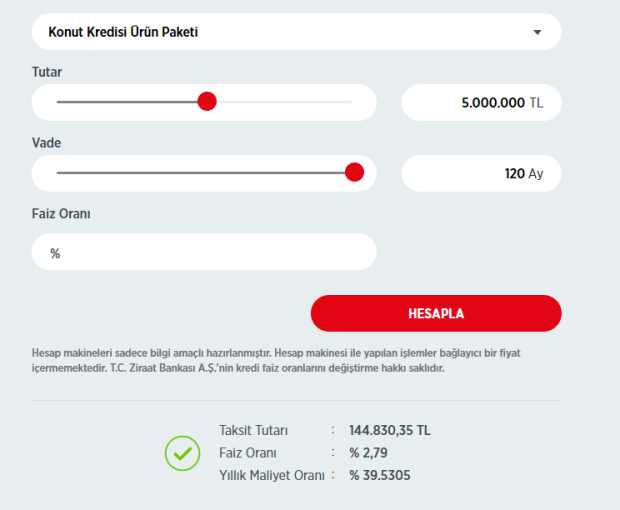Click the % 2,79 interest rate result
Screen dimensions: 620x510
tap(367, 453)
